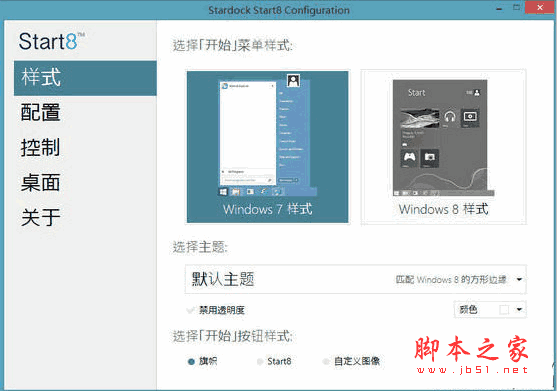Open the 桌面 section

[x=40, y=183]
